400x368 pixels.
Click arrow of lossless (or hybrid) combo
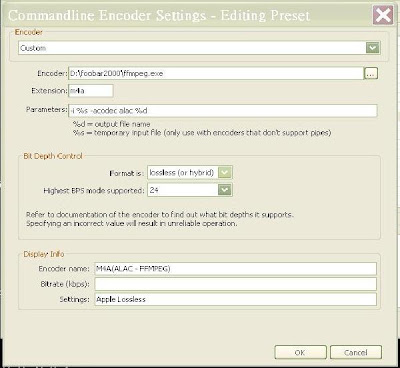[225, 173]
